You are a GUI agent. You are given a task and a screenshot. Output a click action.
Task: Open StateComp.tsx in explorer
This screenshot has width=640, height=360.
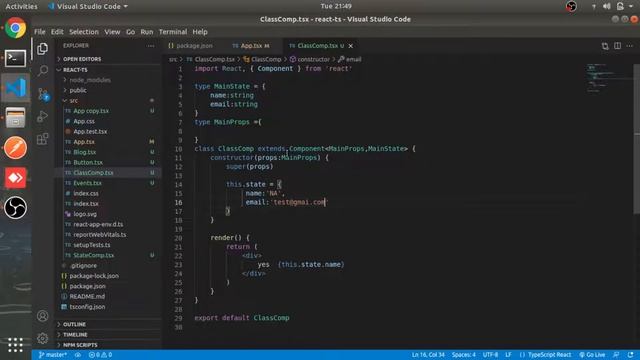point(108,255)
